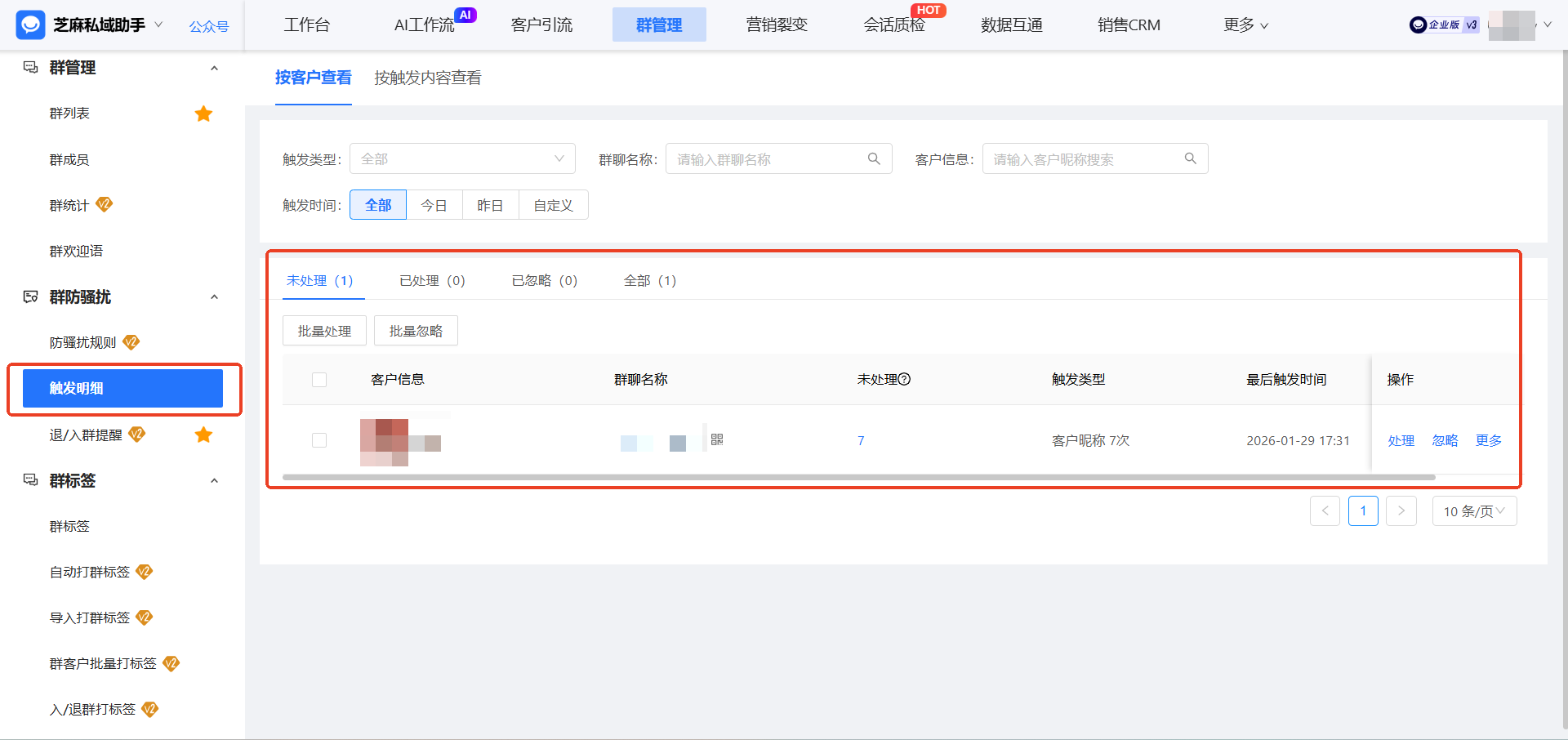
Task: Open the 触发类型 dropdown
Action: click(462, 158)
